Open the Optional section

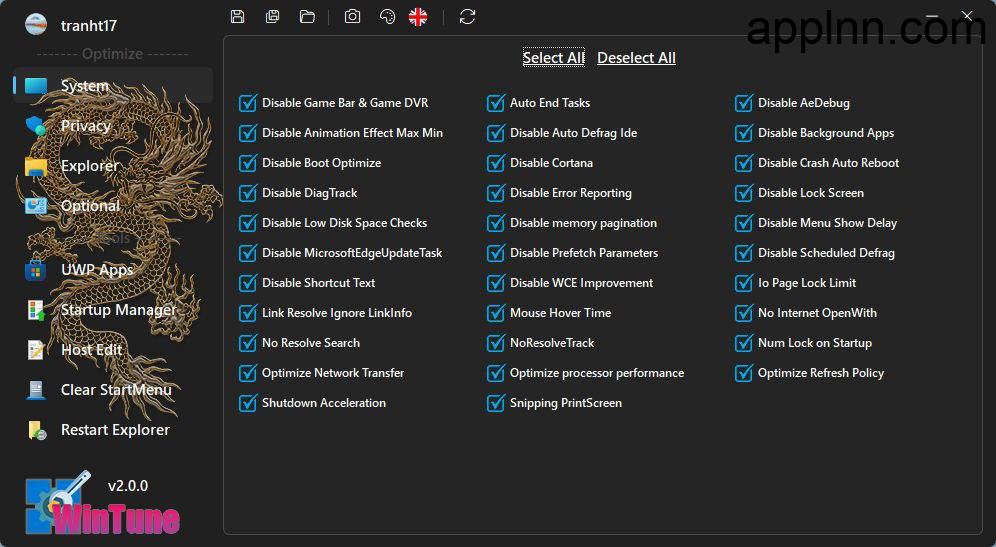point(113,206)
